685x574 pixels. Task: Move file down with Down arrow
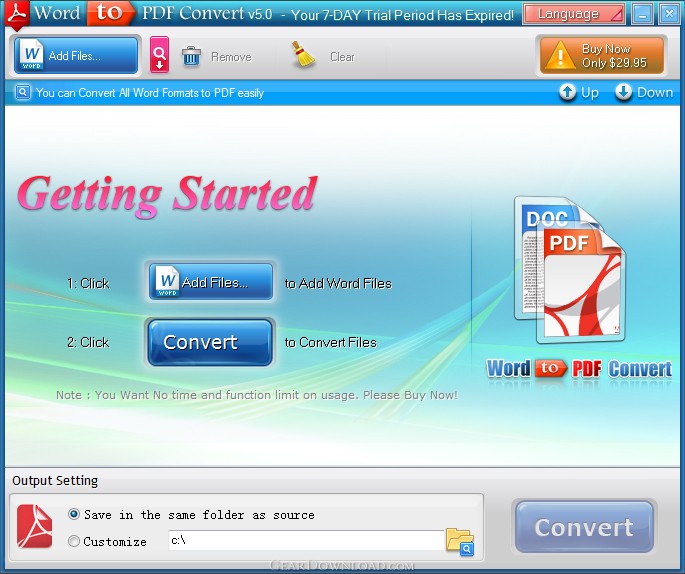coord(644,92)
